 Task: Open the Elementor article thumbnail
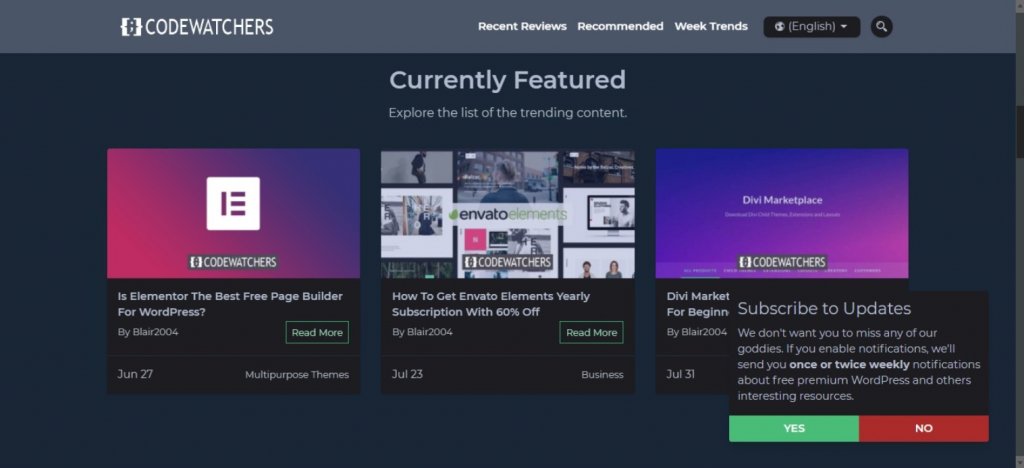tap(233, 213)
